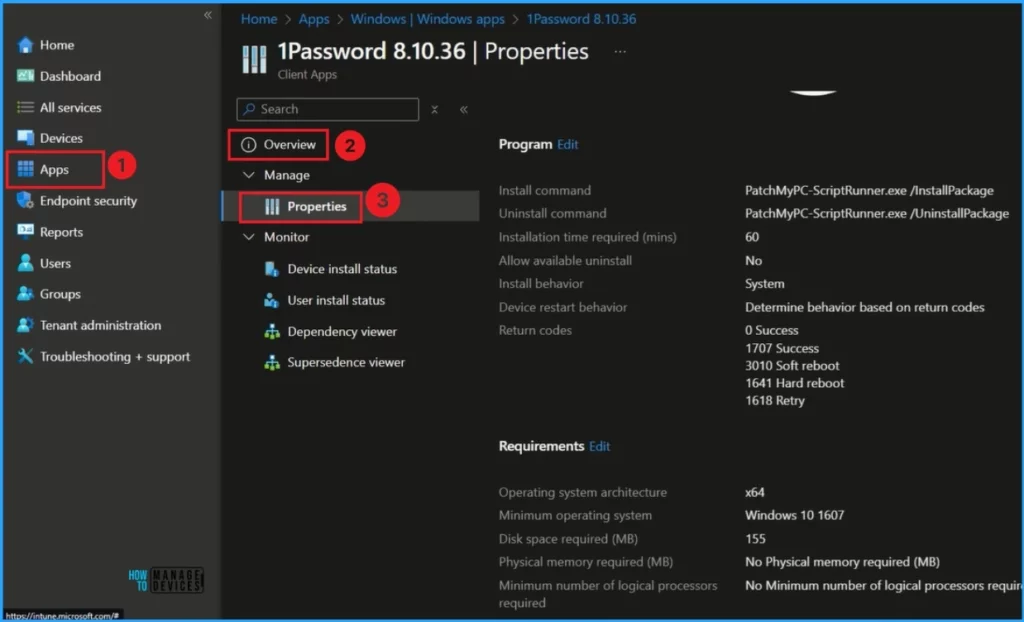Viewport: 1024px width, 622px height.
Task: Click 1Password 8.10.36 breadcrumb link
Action: point(581,19)
